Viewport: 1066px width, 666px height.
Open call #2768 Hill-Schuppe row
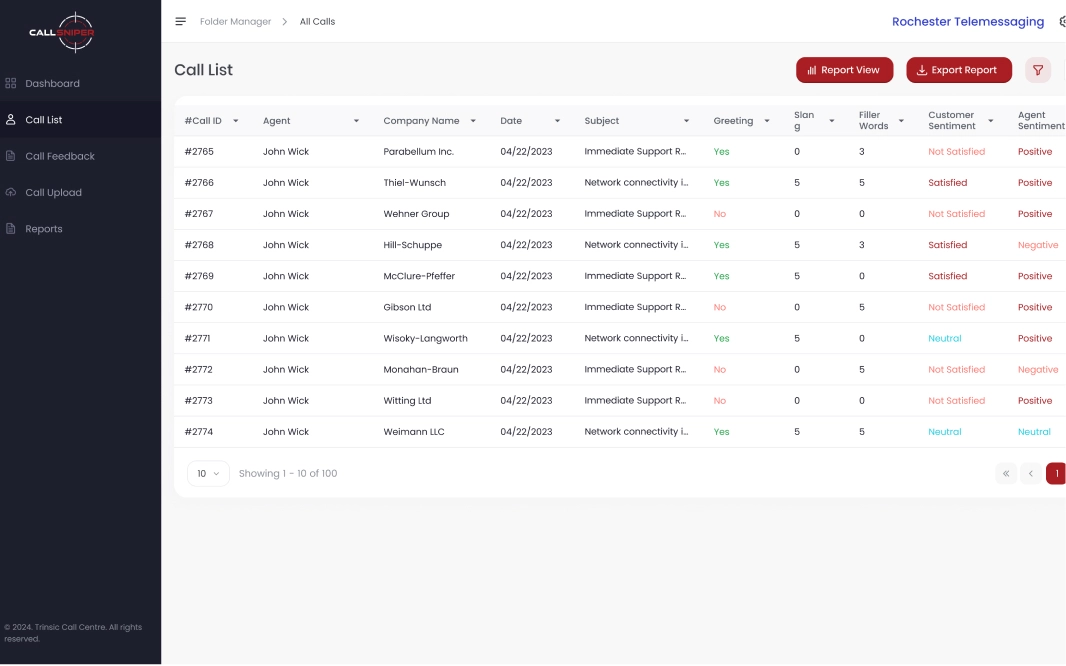(412, 245)
